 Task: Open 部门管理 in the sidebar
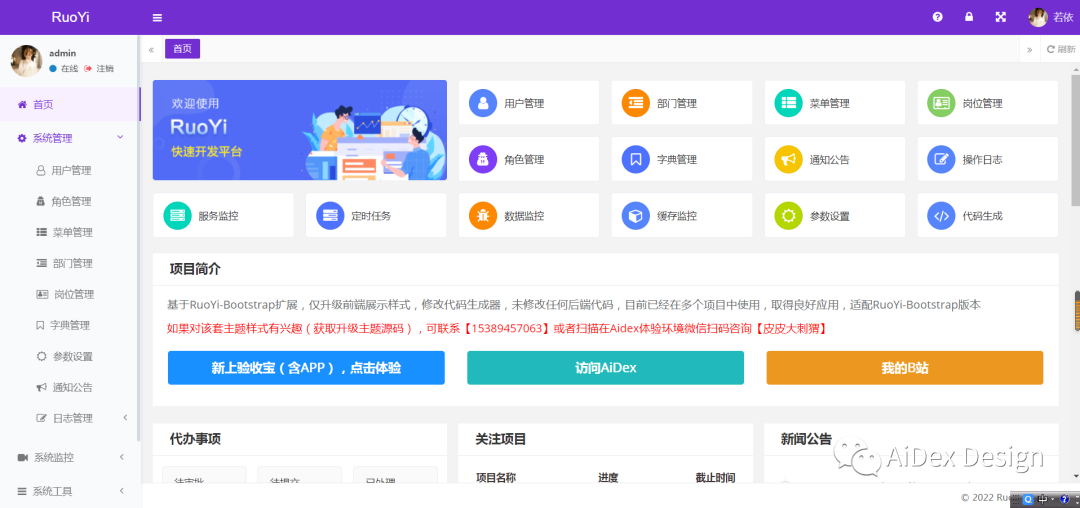pos(70,264)
